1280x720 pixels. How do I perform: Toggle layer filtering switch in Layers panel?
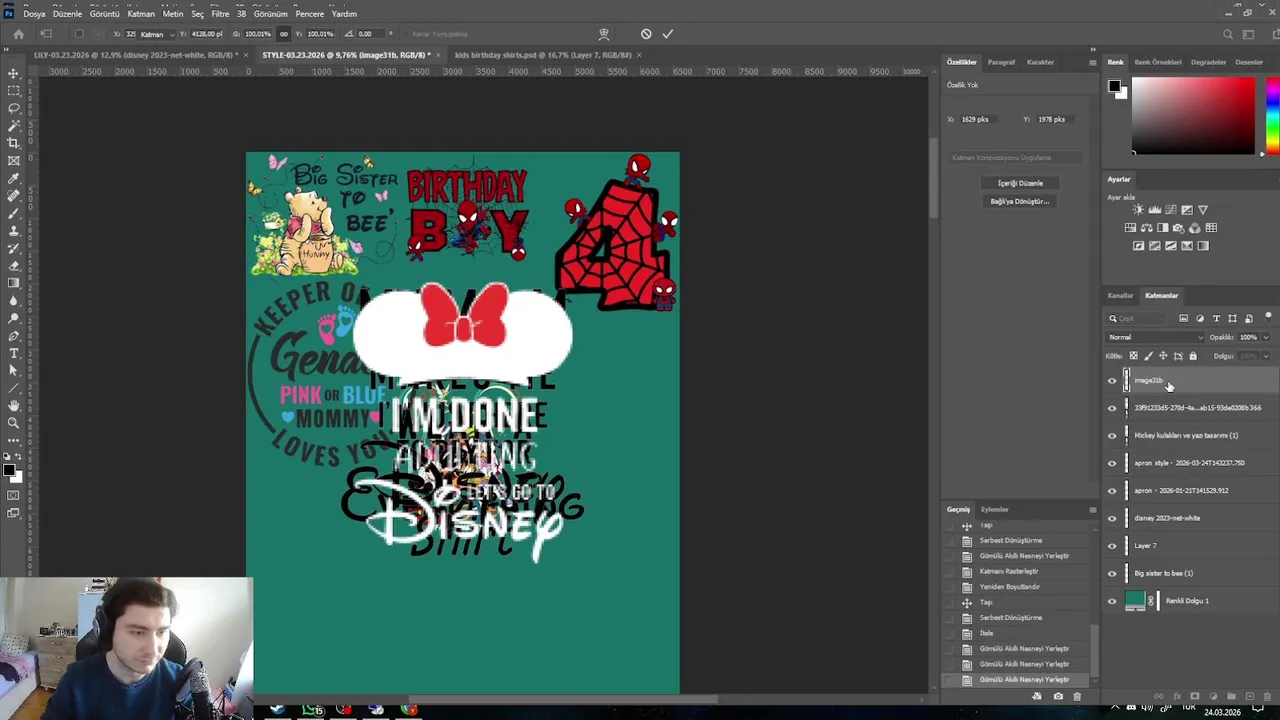coord(1268,317)
